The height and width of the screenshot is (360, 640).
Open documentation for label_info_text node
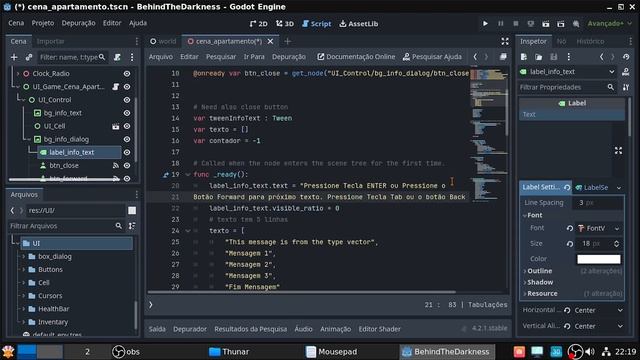(625, 72)
